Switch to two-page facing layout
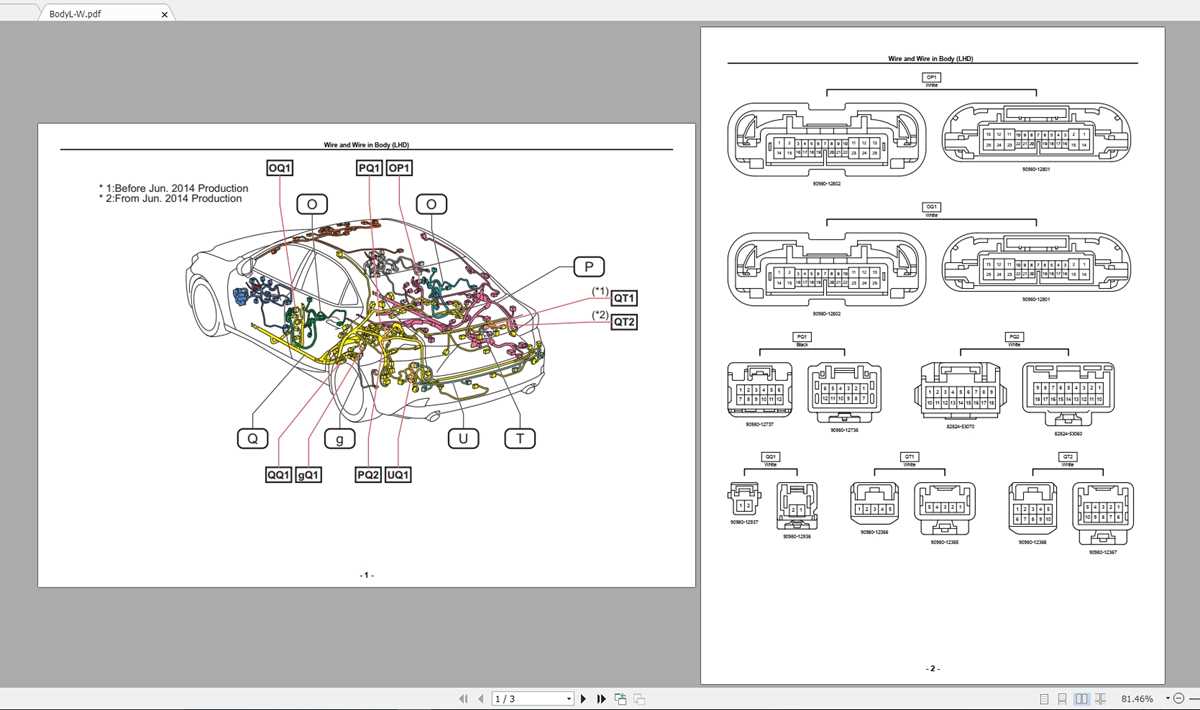The width and height of the screenshot is (1200, 710). 1082,698
